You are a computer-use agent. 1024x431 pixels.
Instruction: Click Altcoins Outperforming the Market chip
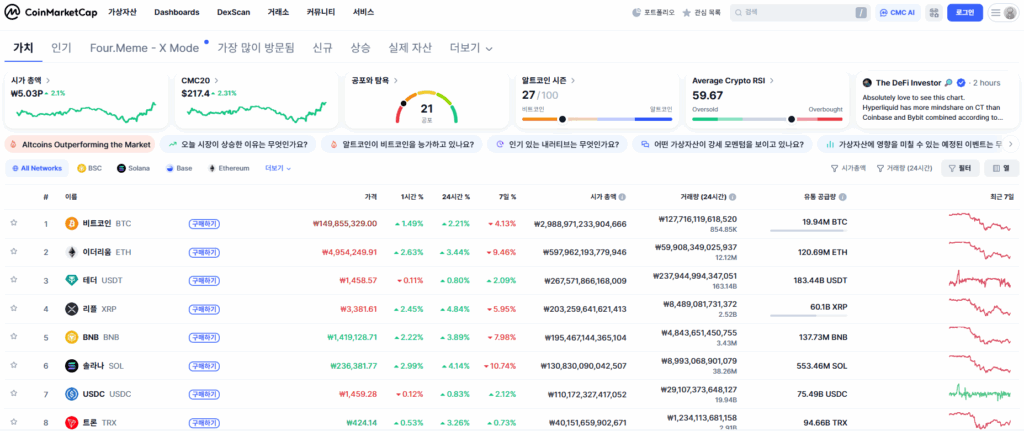(80, 144)
